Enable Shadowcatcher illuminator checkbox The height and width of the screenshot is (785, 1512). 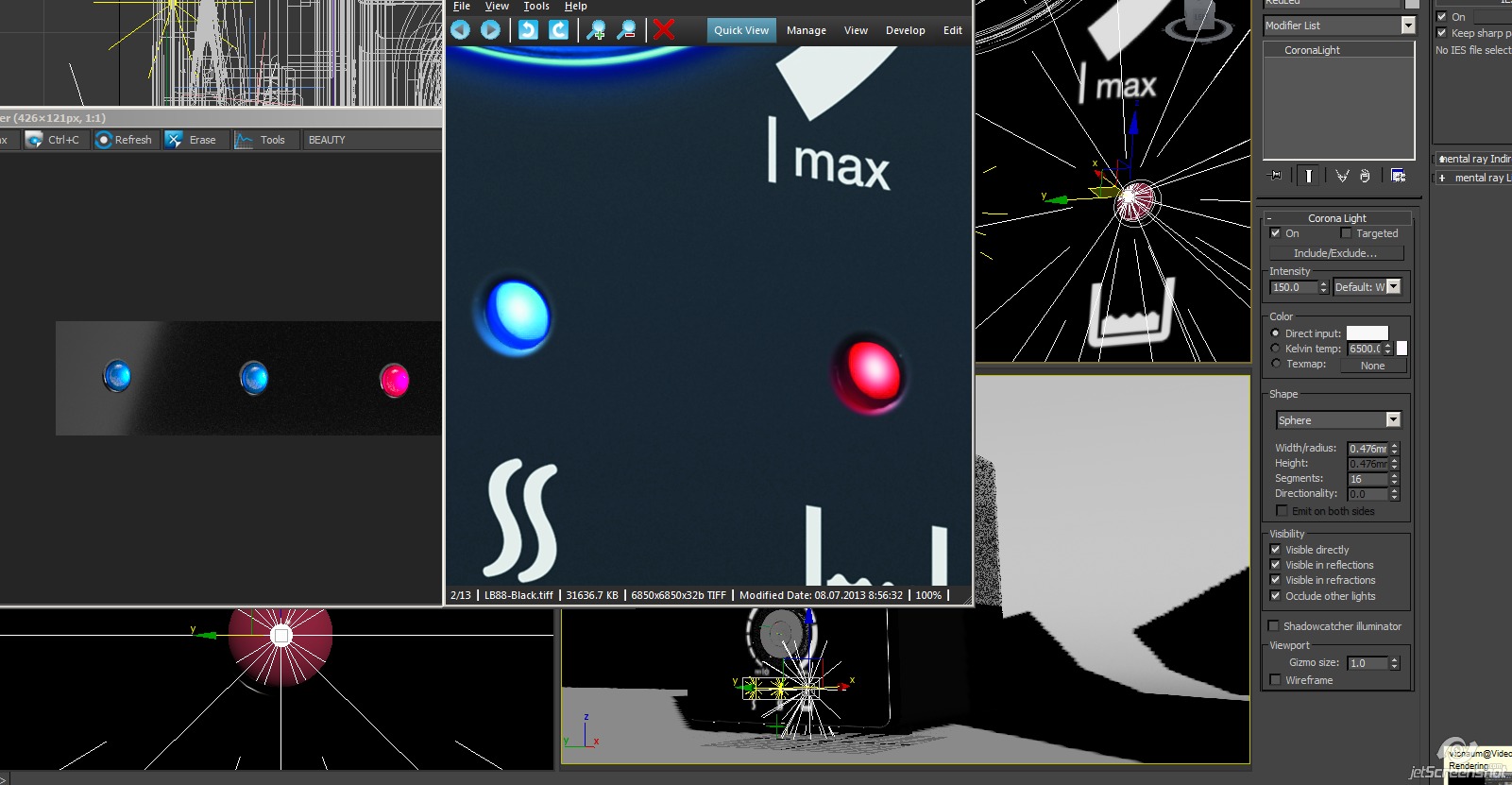click(x=1273, y=626)
